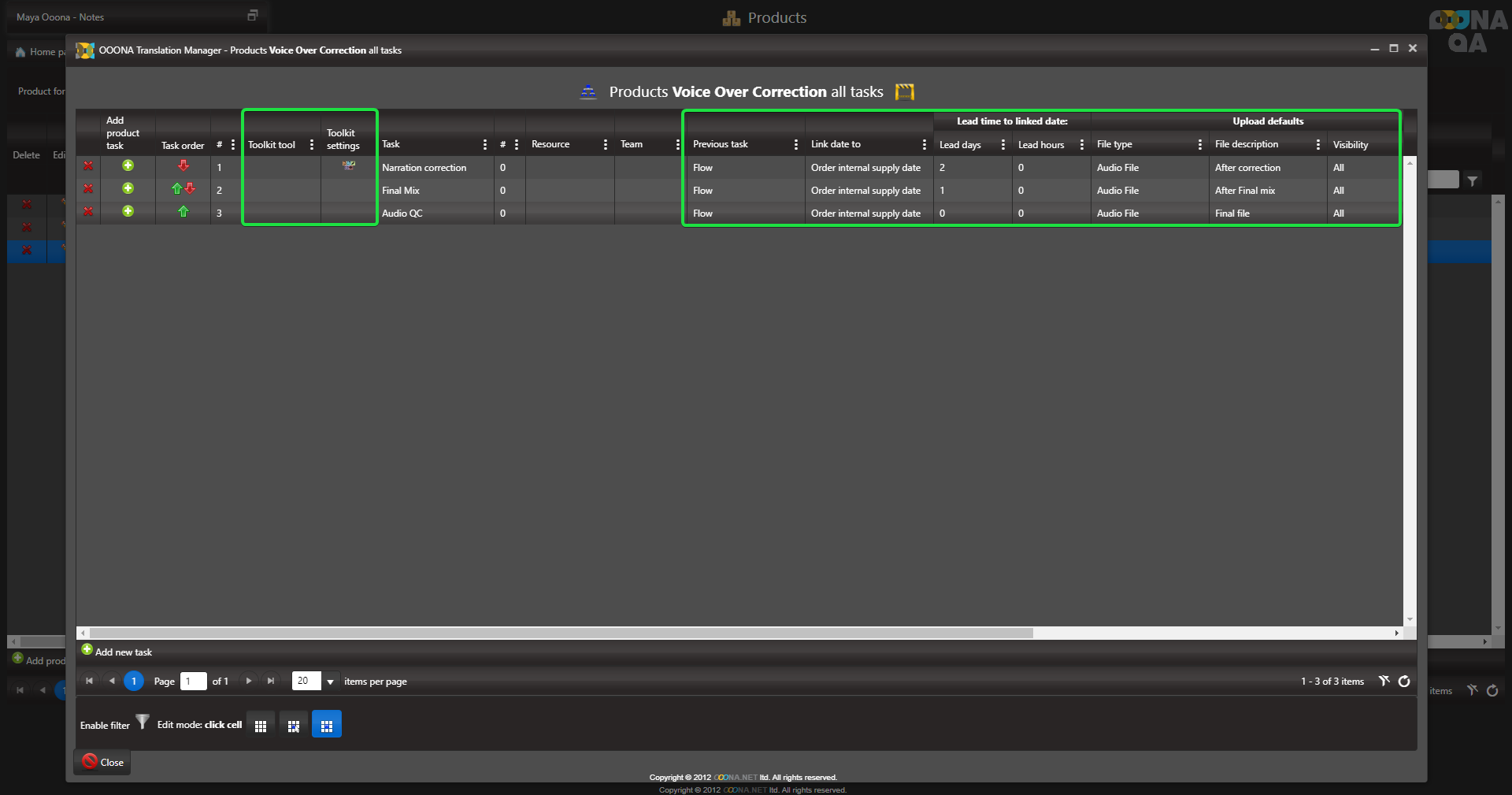This screenshot has height=795, width=1512.
Task: Open the items per page dropdown
Action: point(331,682)
